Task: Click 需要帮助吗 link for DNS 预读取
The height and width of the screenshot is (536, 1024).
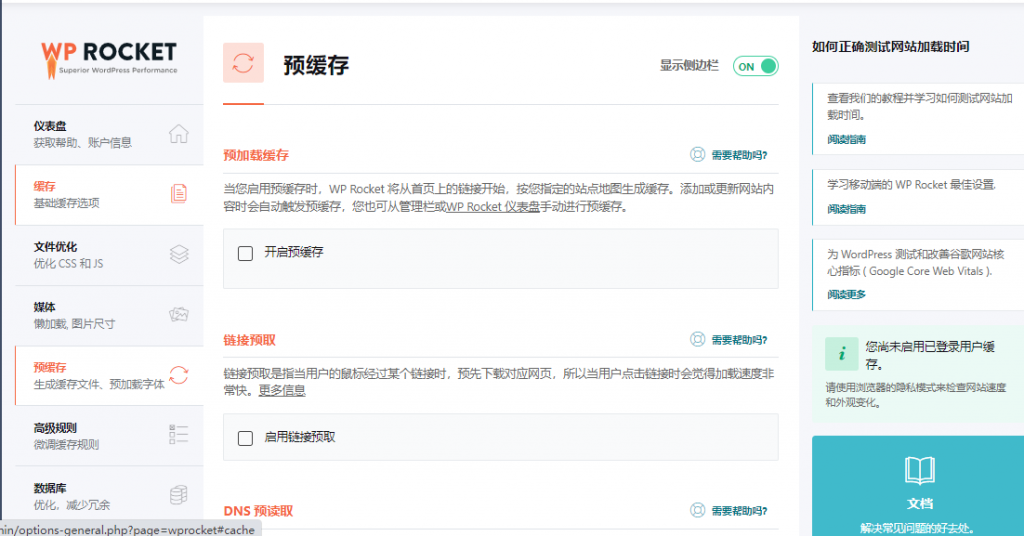Action: pyautogui.click(x=739, y=511)
